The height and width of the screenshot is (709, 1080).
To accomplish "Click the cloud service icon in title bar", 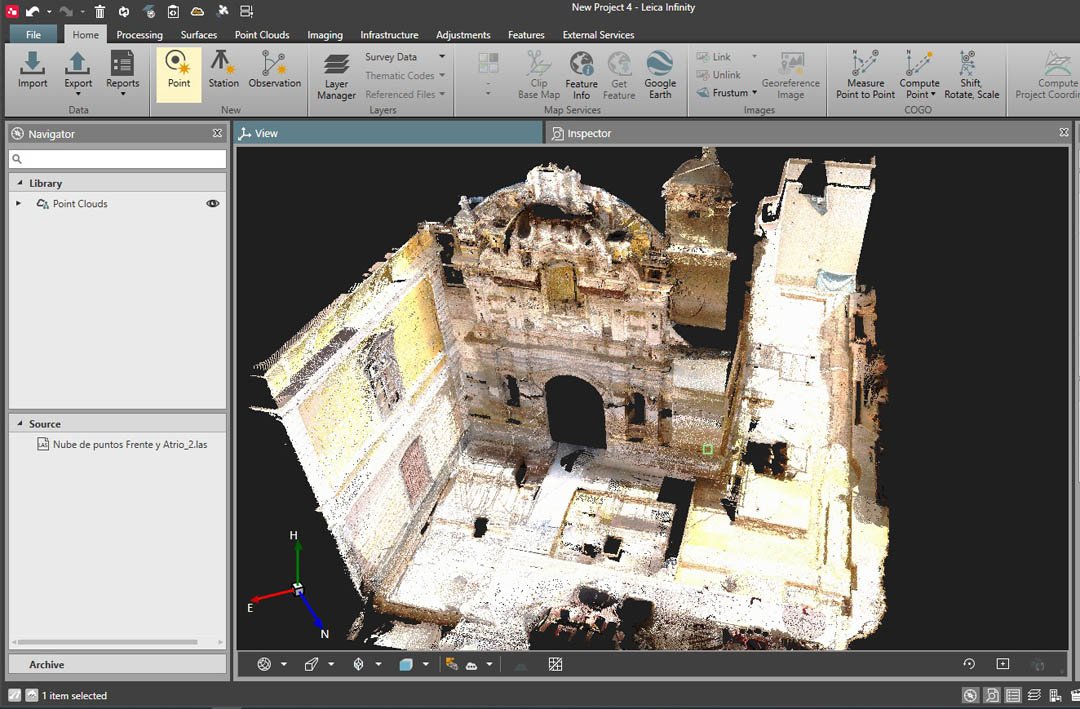I will click(x=198, y=11).
